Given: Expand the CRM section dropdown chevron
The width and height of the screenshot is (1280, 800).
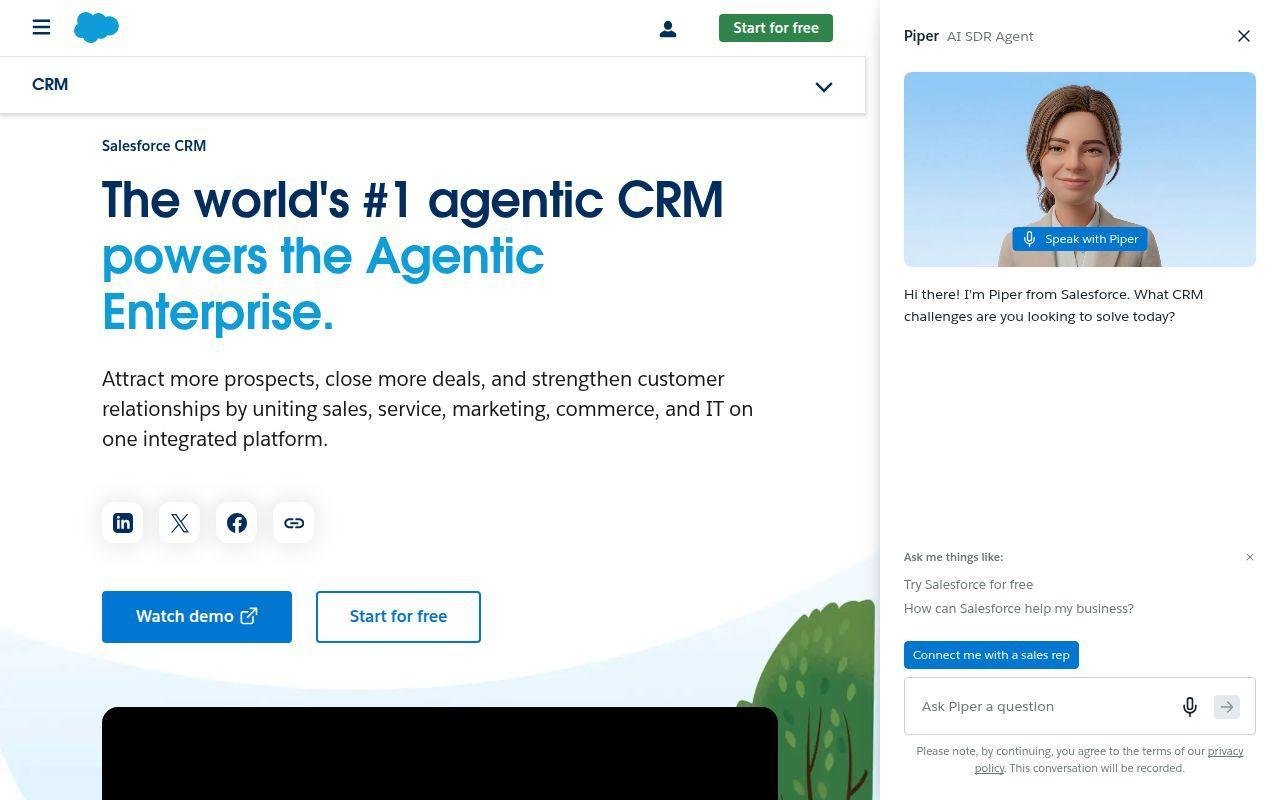Looking at the screenshot, I should tap(824, 87).
